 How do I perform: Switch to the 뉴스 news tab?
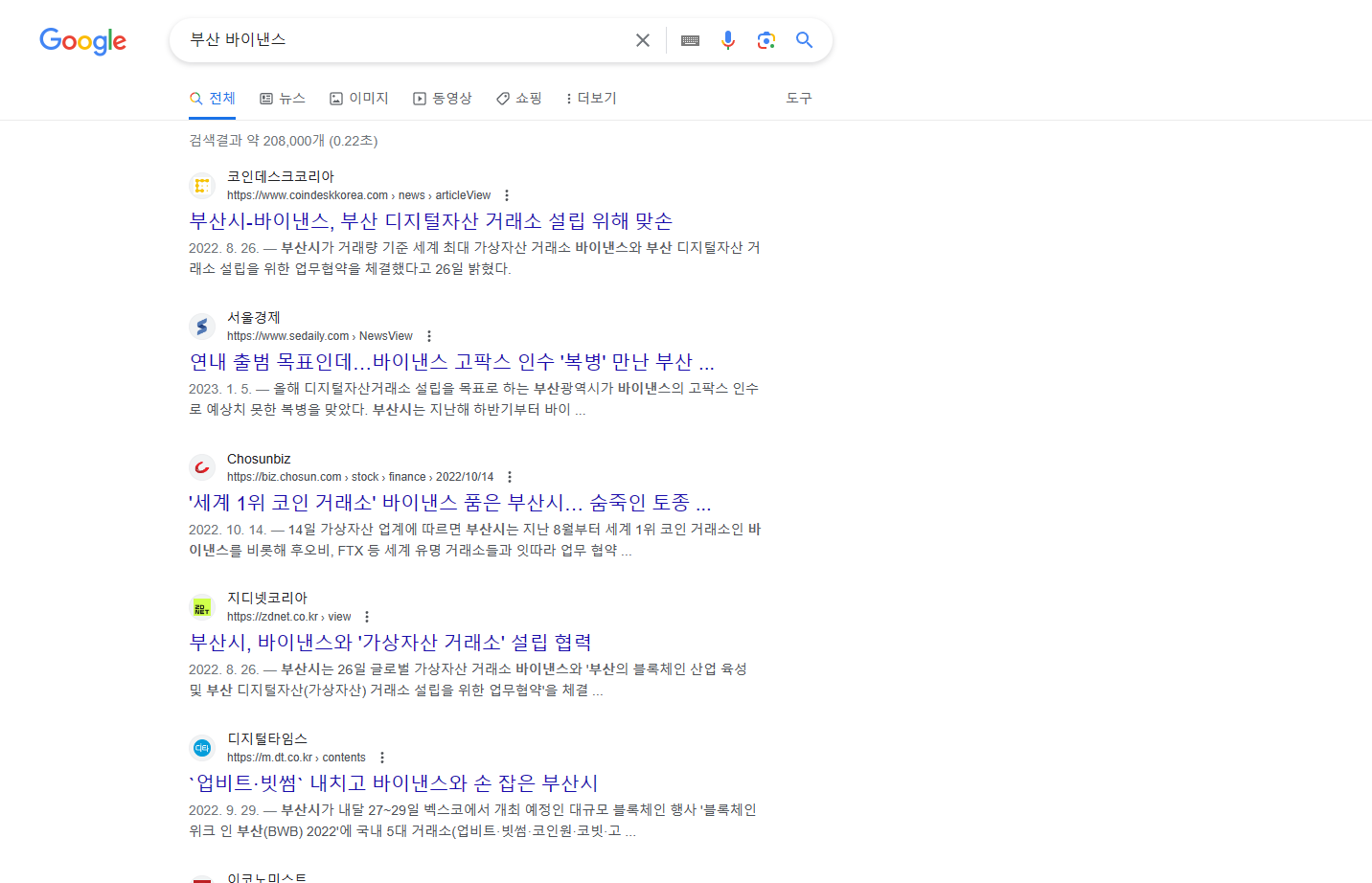(x=283, y=99)
